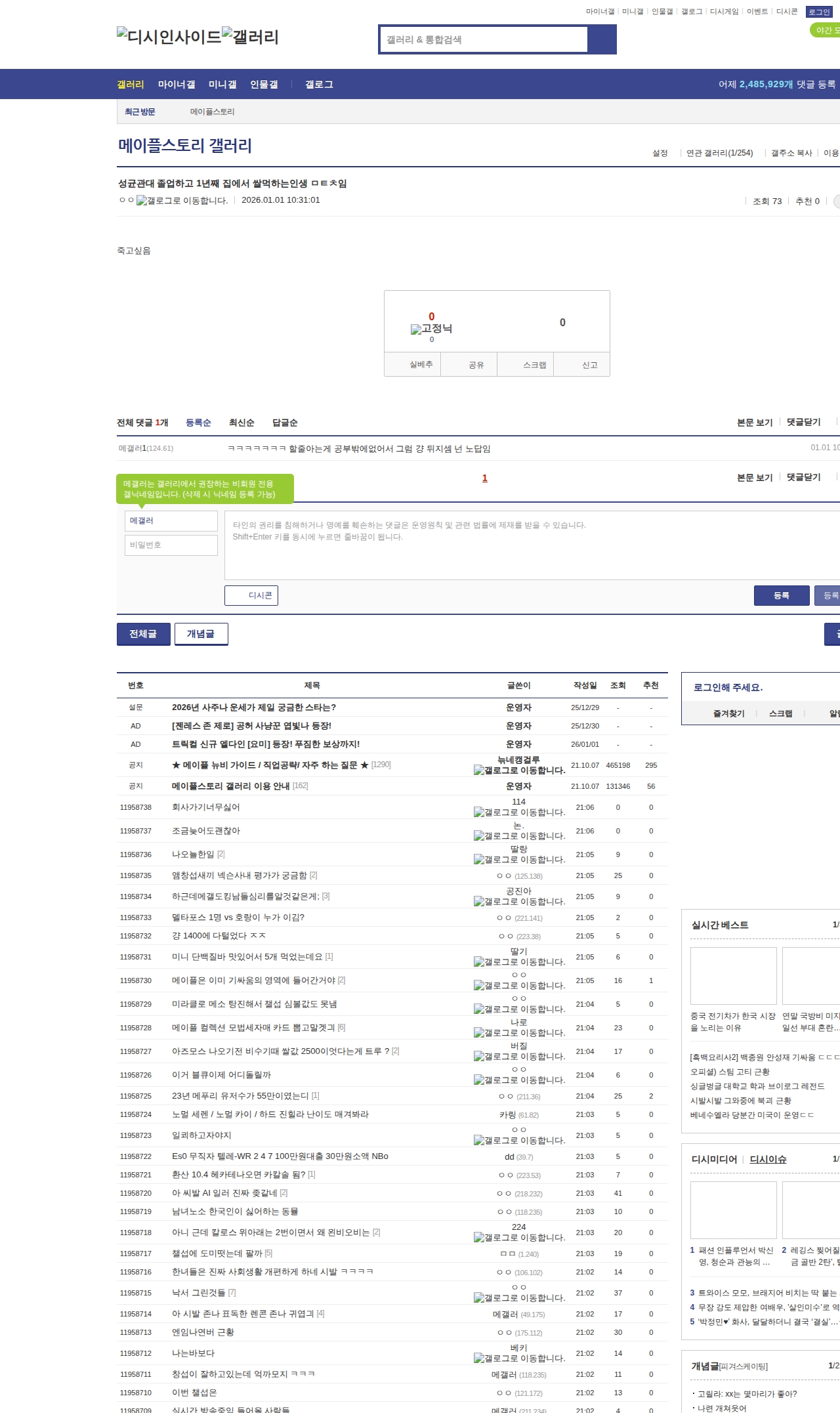Viewport: 840px width, 1413px height.
Task: Click the 비밀번호 password field in the comment form
Action: tap(171, 545)
